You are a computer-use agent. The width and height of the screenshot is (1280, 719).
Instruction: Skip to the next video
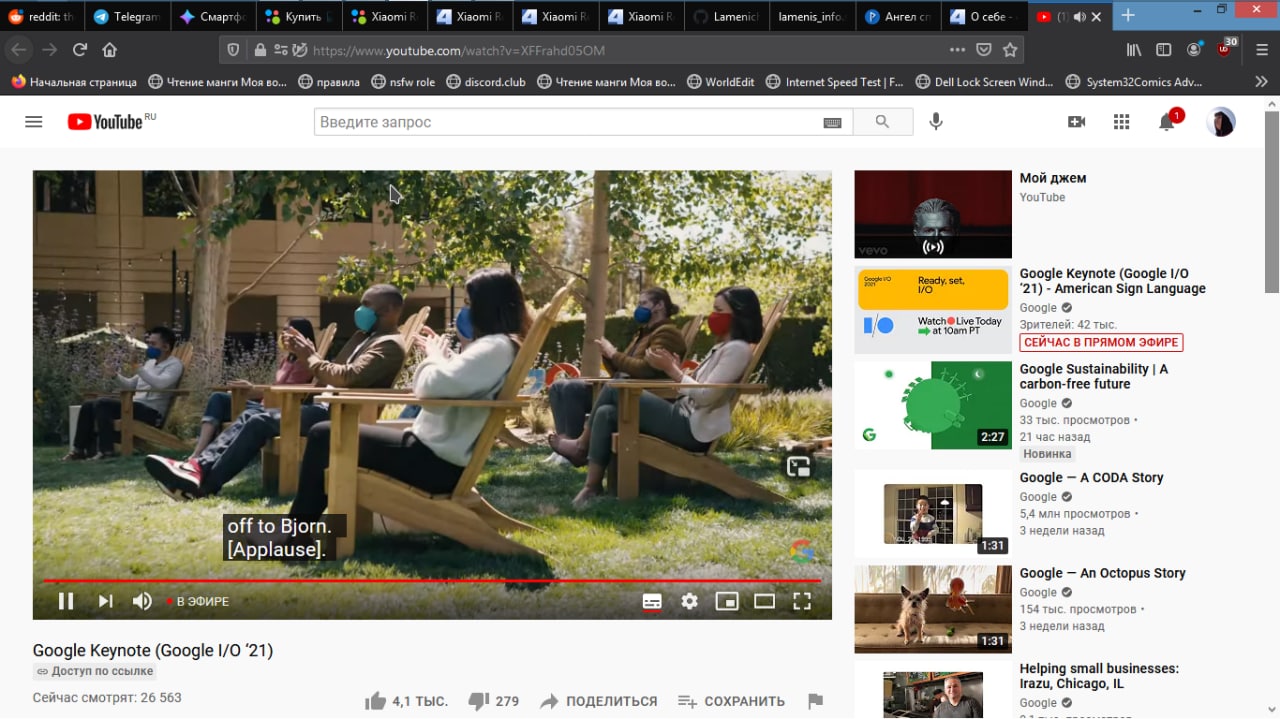point(105,601)
